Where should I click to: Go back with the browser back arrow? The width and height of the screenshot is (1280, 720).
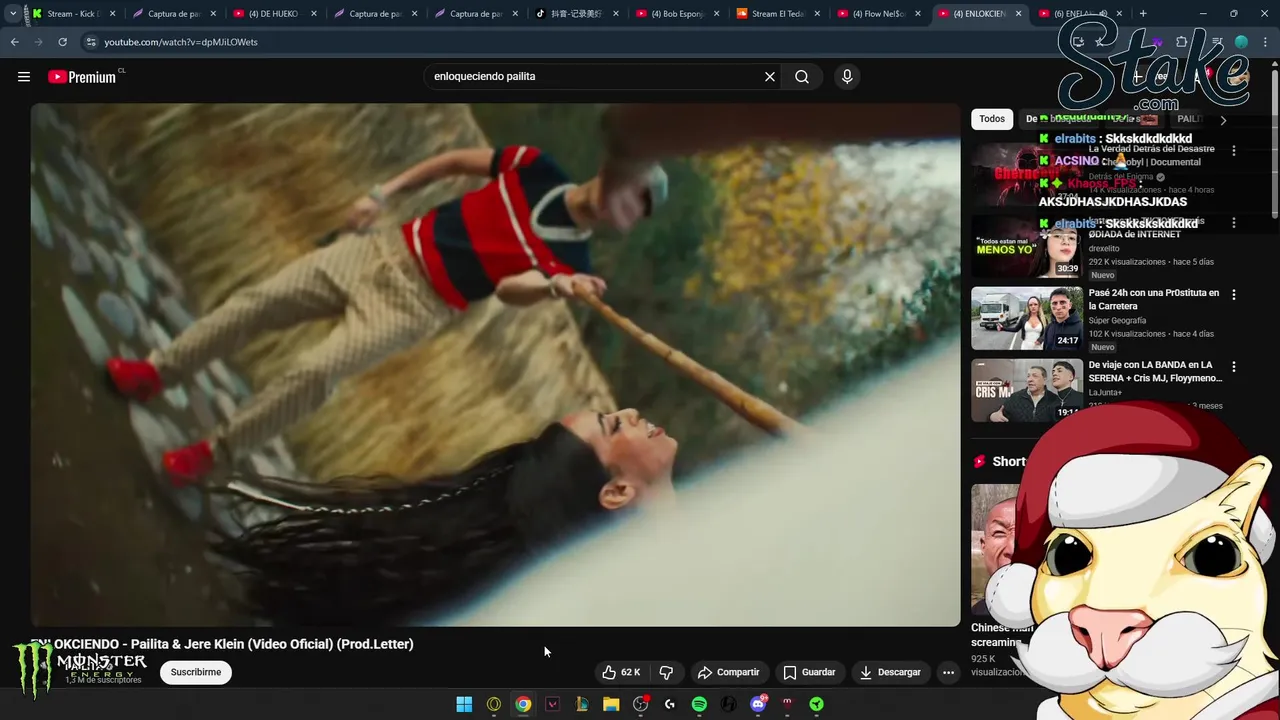(x=15, y=42)
